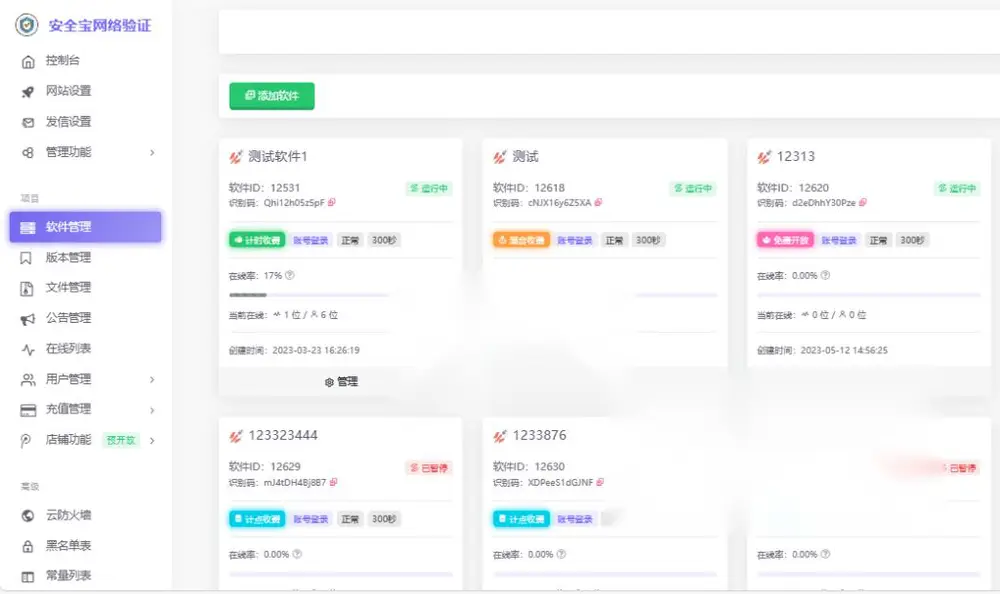Click pink 免费开放 tag on 12313 card
This screenshot has height=594, width=1000.
(x=785, y=240)
